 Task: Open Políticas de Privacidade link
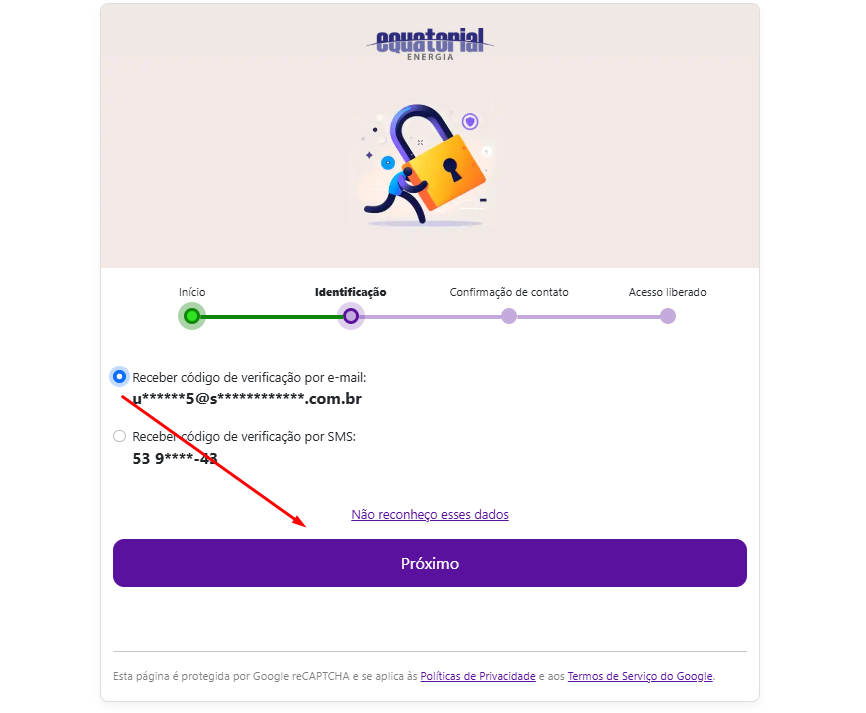478,676
